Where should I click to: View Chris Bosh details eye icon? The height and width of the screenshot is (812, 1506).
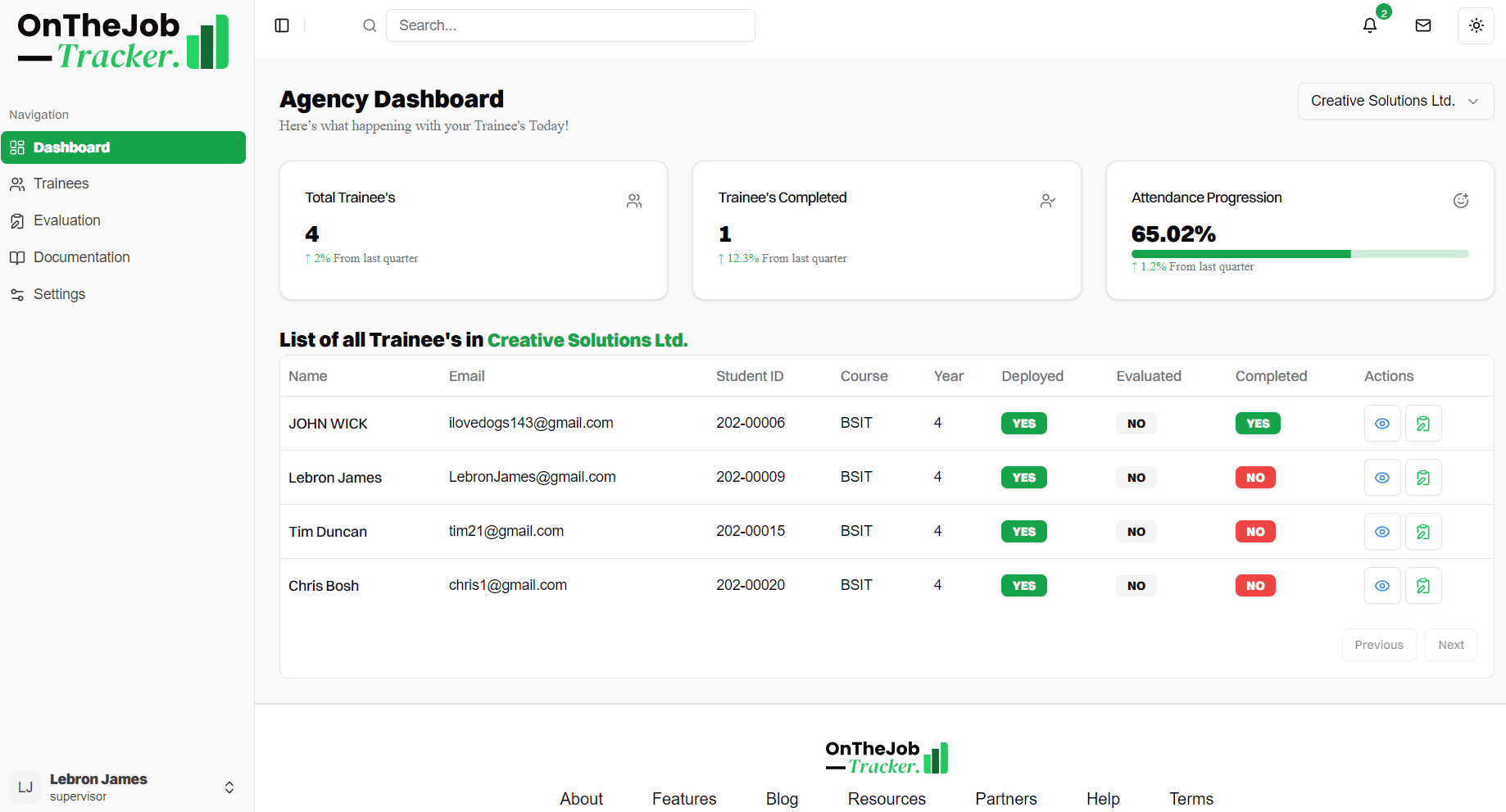coord(1382,586)
